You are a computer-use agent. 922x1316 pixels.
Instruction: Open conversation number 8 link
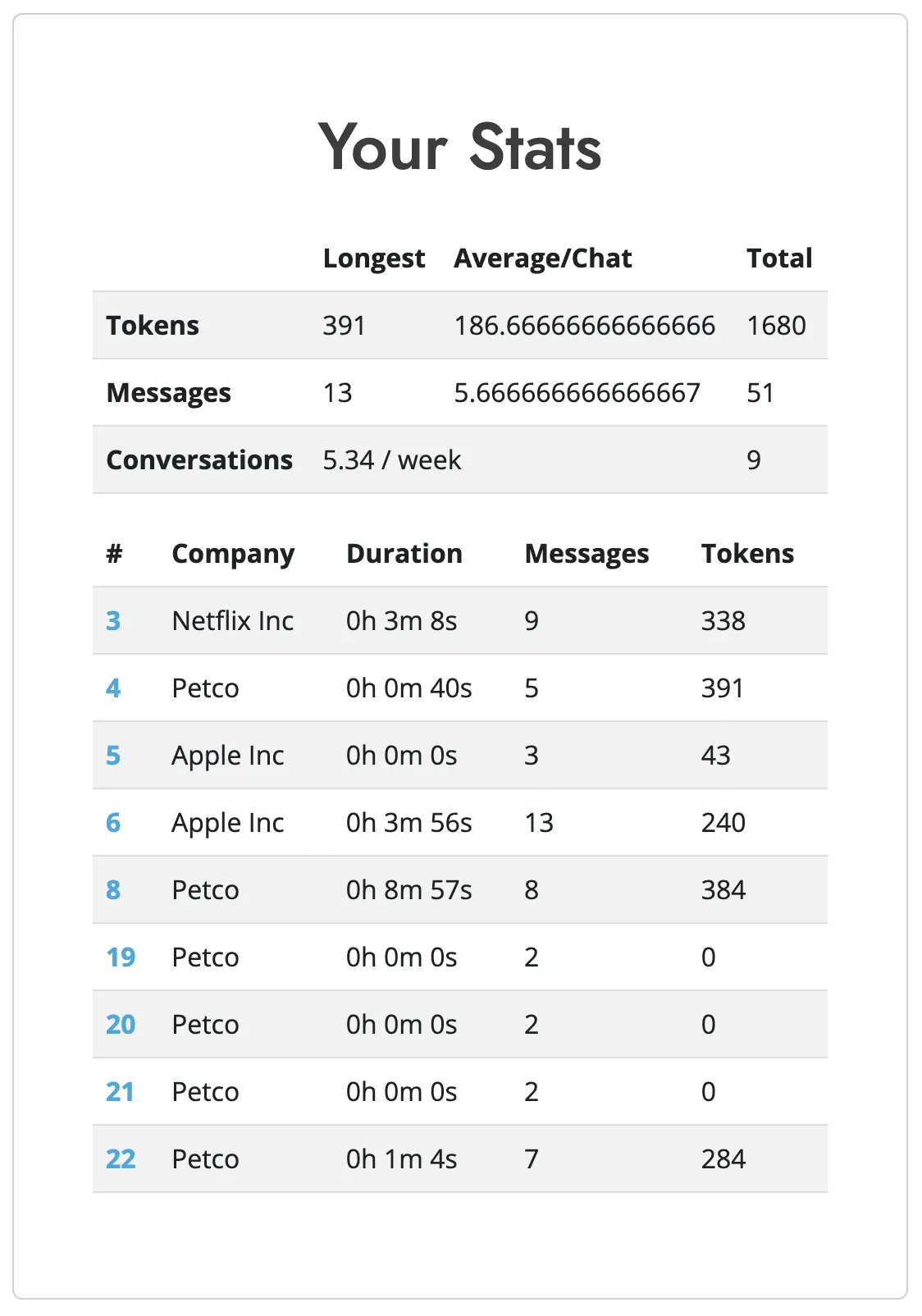tap(113, 890)
